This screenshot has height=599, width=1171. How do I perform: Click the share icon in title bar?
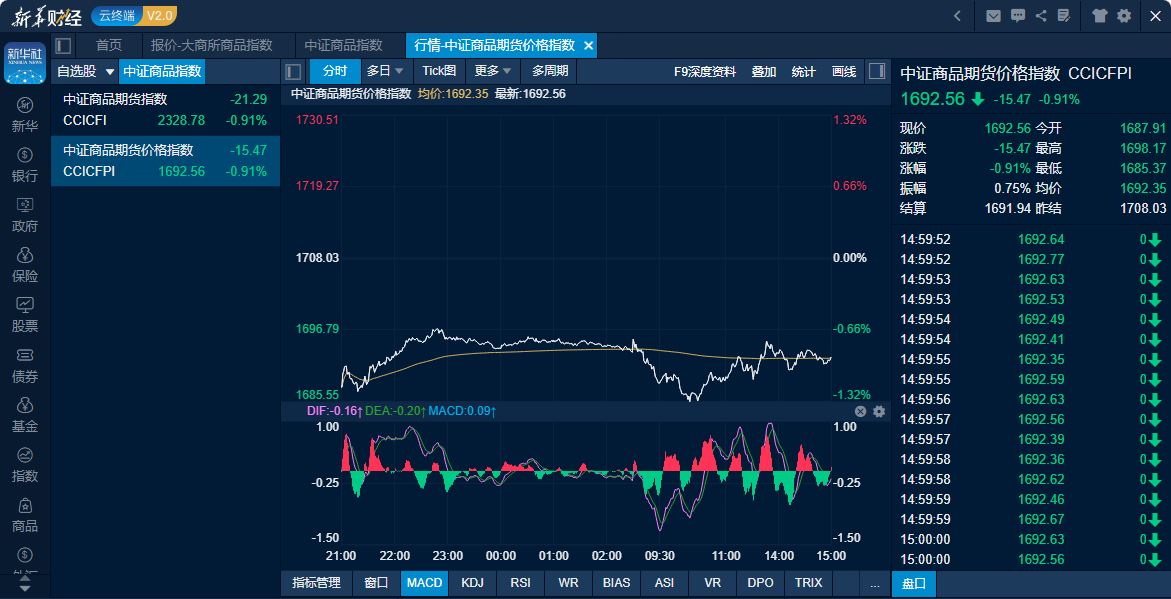pos(1041,16)
